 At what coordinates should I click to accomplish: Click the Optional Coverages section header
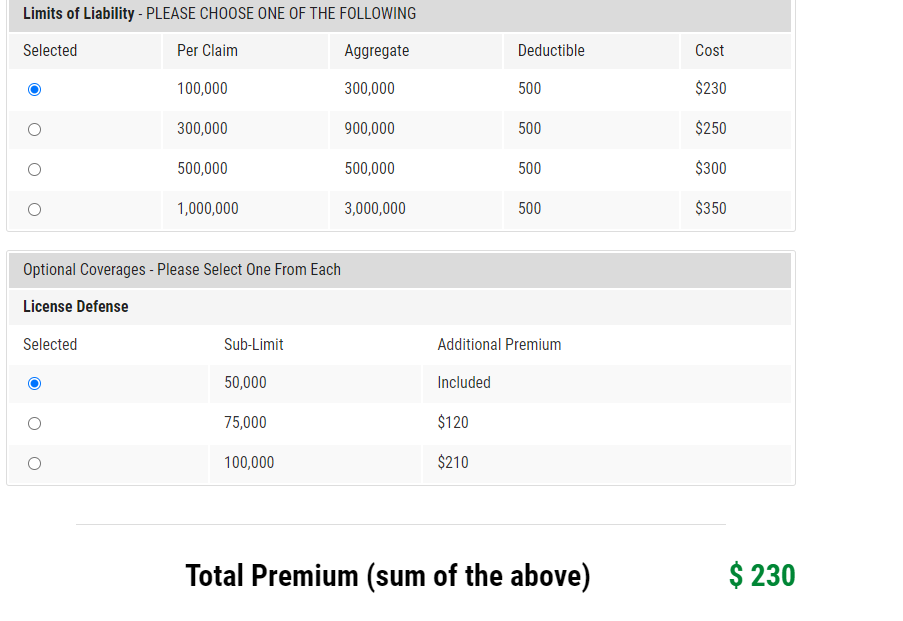click(182, 270)
